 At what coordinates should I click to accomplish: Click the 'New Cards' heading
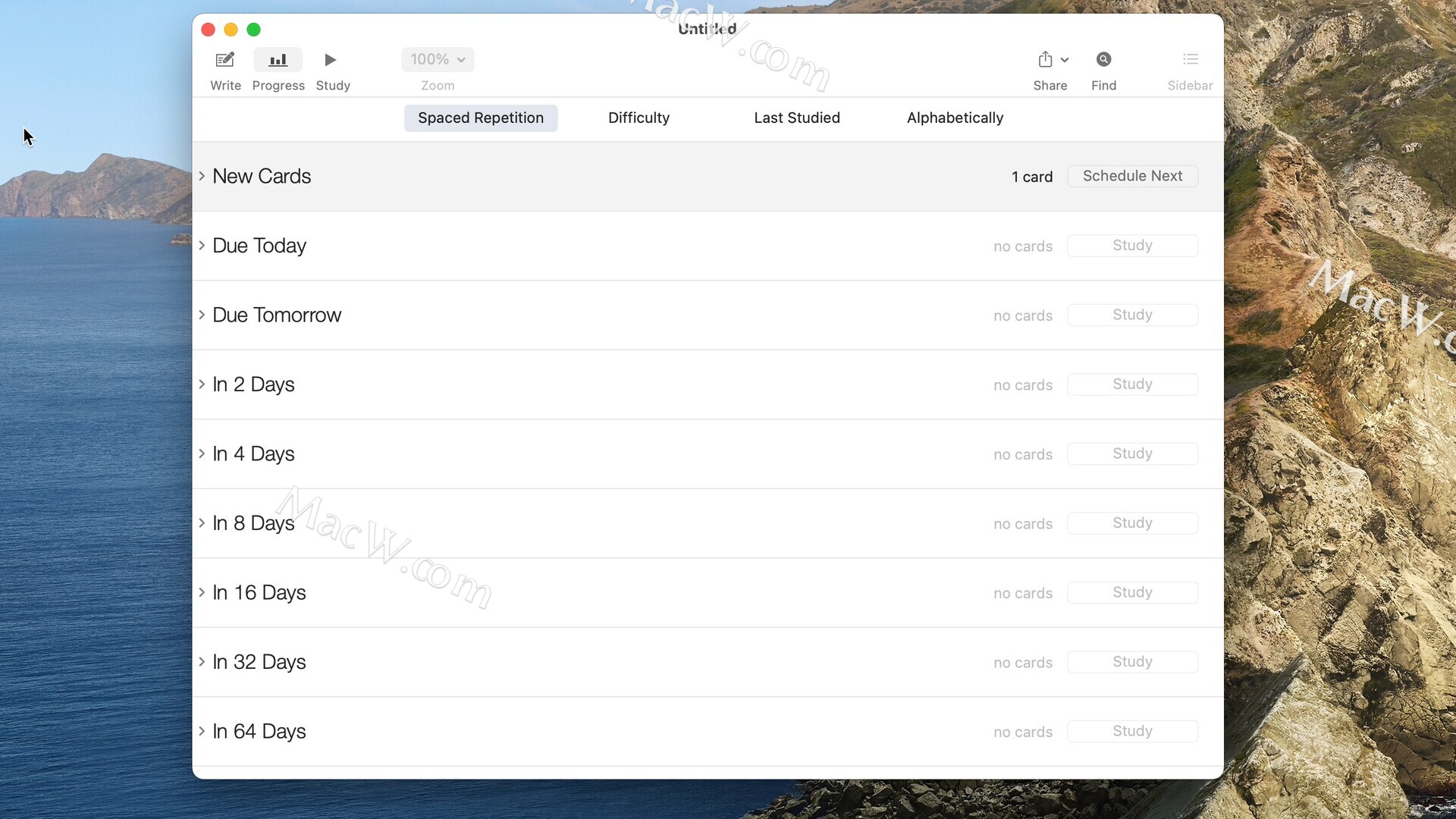pos(262,176)
